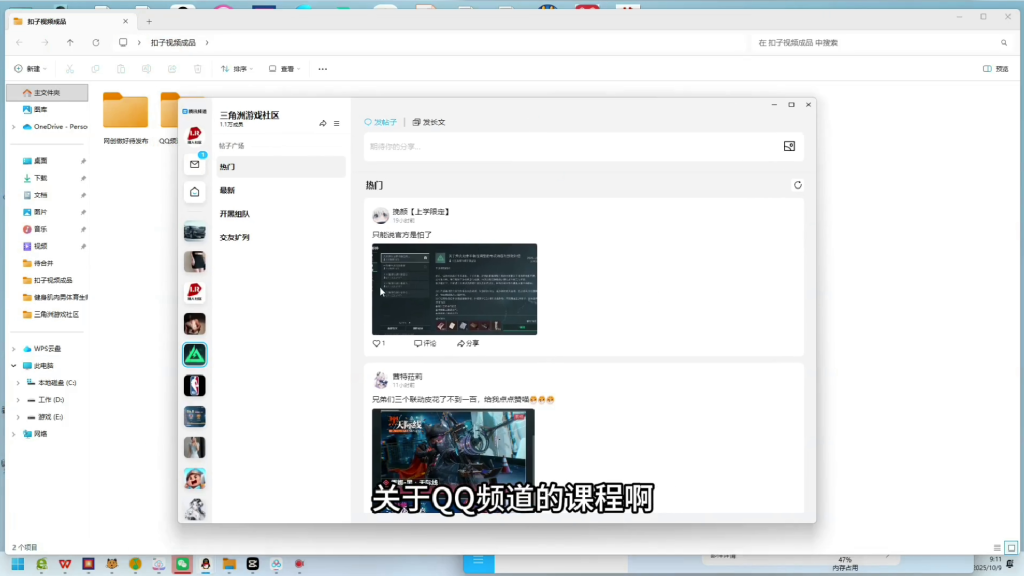This screenshot has width=1024, height=576.
Task: Click the share arrow beside 三角洲游戏社区 title
Action: pos(322,124)
